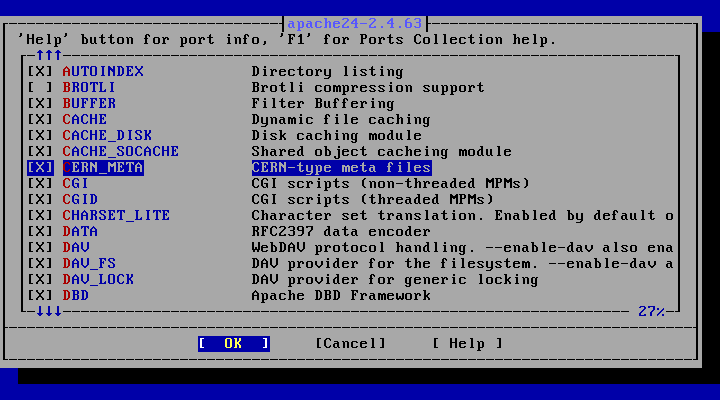
Task: Toggle the AUTOINDEX checkbox
Action: tap(40, 72)
